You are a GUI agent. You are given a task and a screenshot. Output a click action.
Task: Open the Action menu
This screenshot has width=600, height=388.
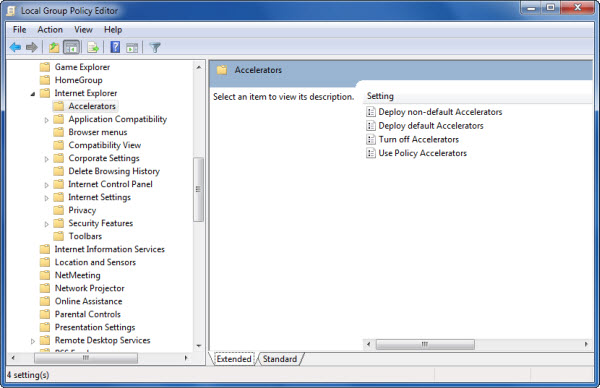(50, 29)
